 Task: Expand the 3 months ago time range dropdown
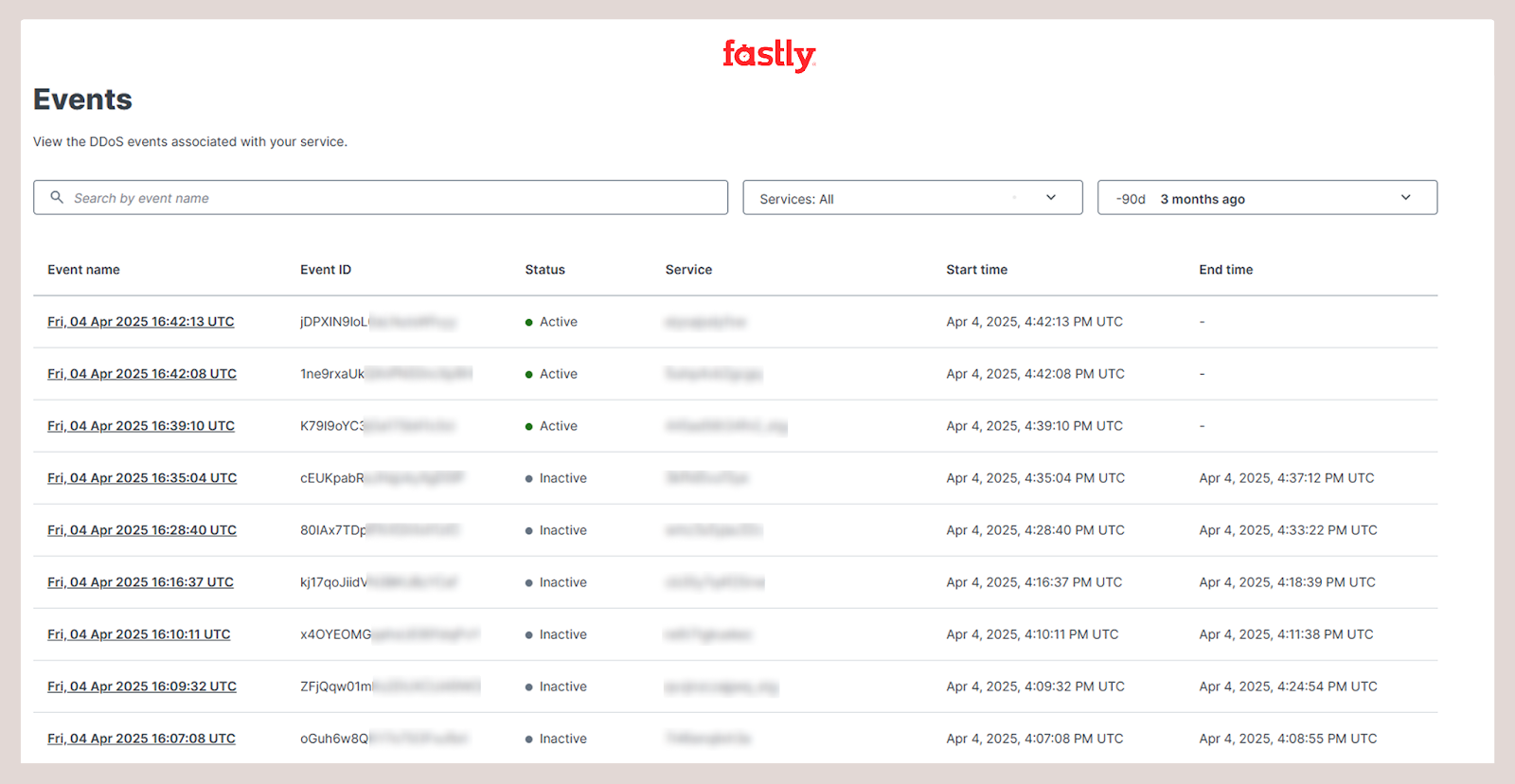1266,198
